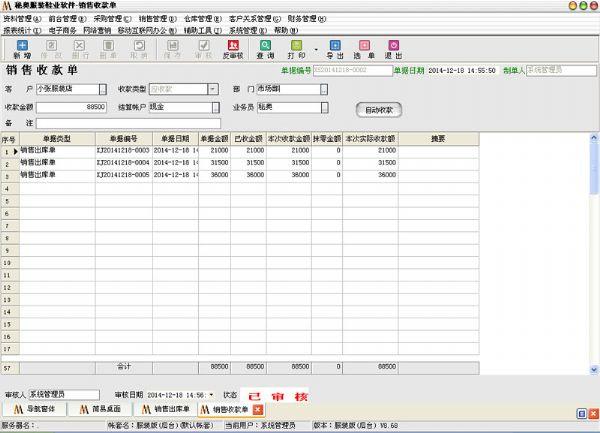This screenshot has width=600, height=433.
Task: Open the 结算帐户 lookup ellipsis button
Action: point(216,107)
